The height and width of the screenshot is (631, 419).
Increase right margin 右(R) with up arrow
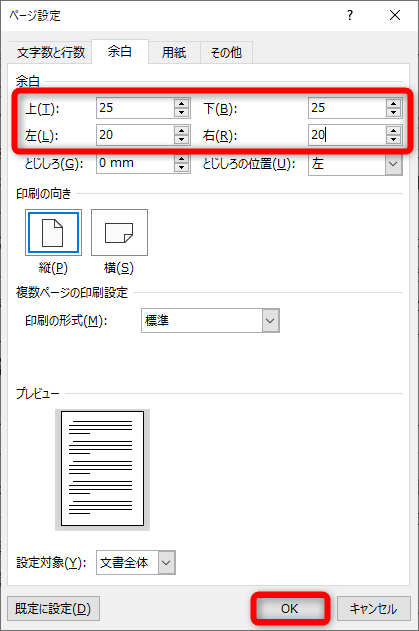coord(393,130)
